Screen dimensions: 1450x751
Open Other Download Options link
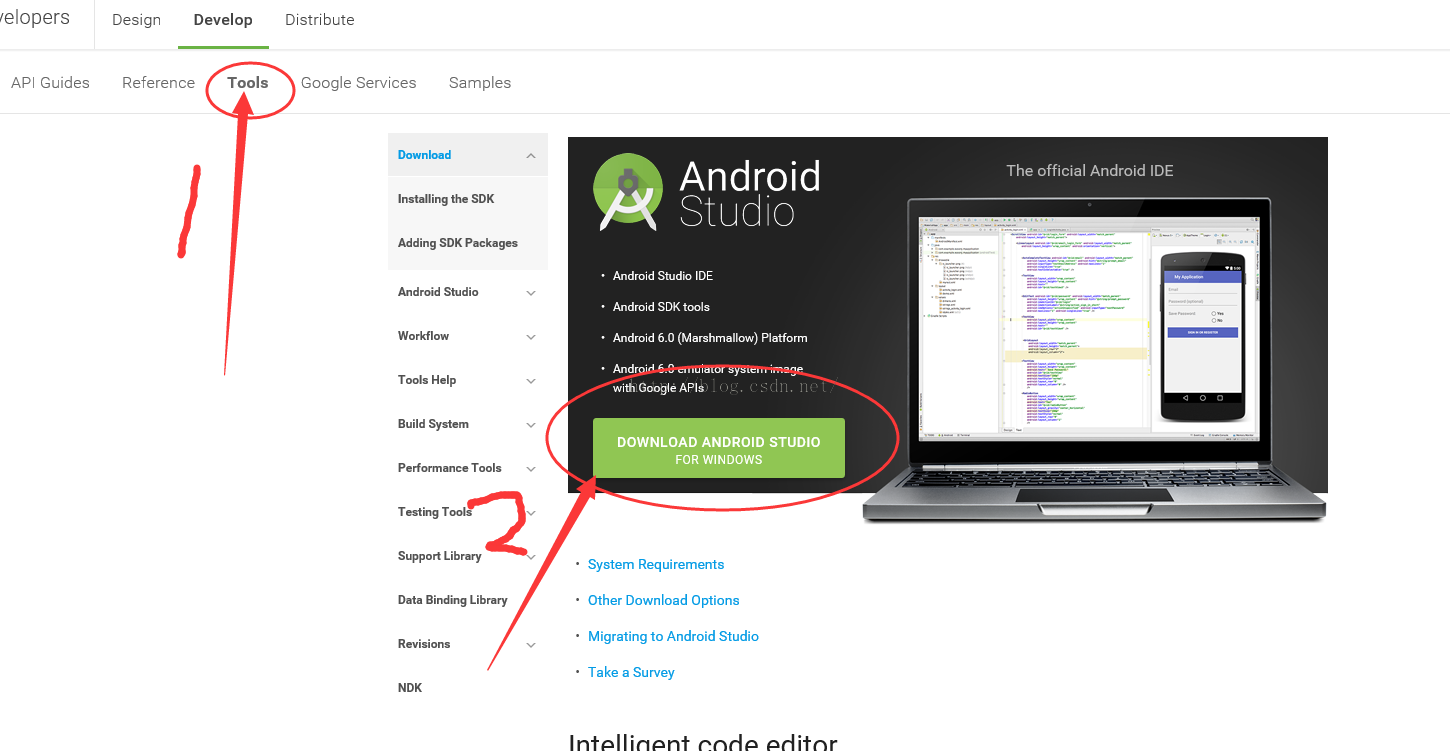coord(664,601)
